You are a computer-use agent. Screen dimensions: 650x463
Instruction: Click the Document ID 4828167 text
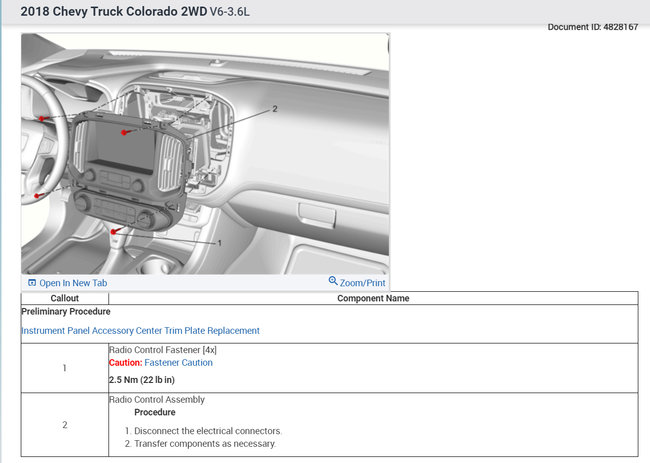592,27
